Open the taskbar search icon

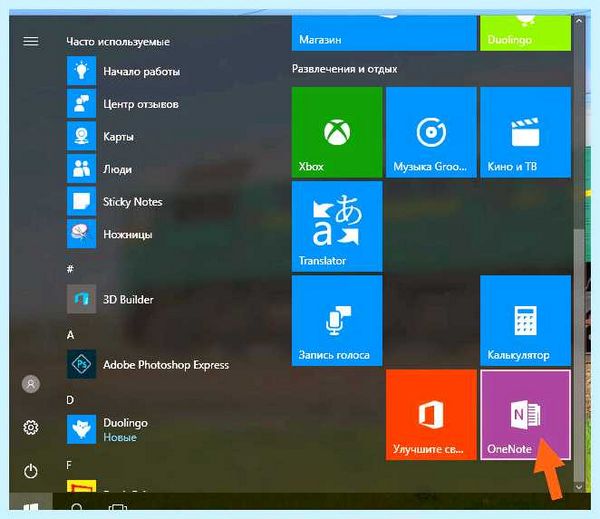point(77,506)
